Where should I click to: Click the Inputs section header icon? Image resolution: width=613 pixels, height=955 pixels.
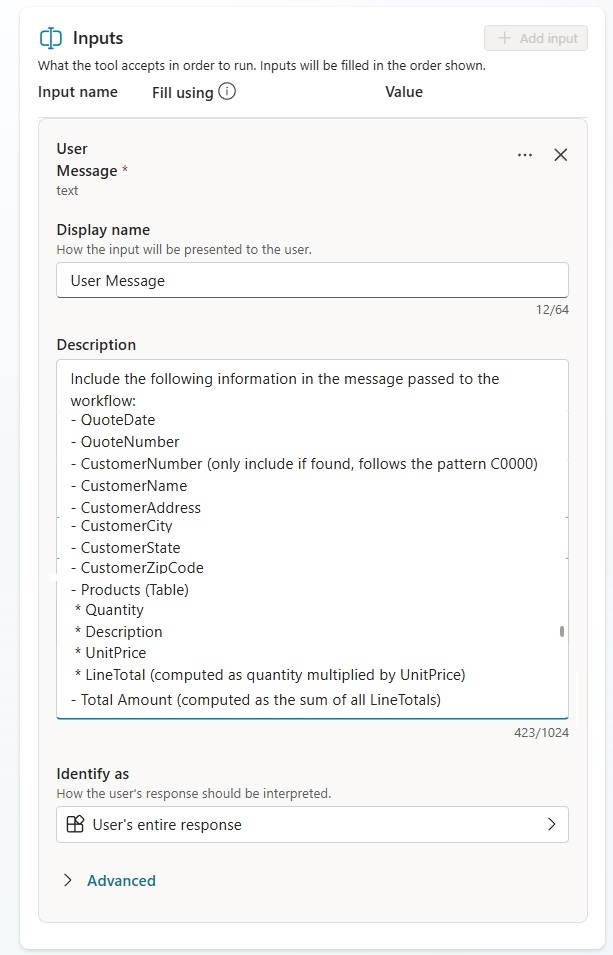[50, 38]
